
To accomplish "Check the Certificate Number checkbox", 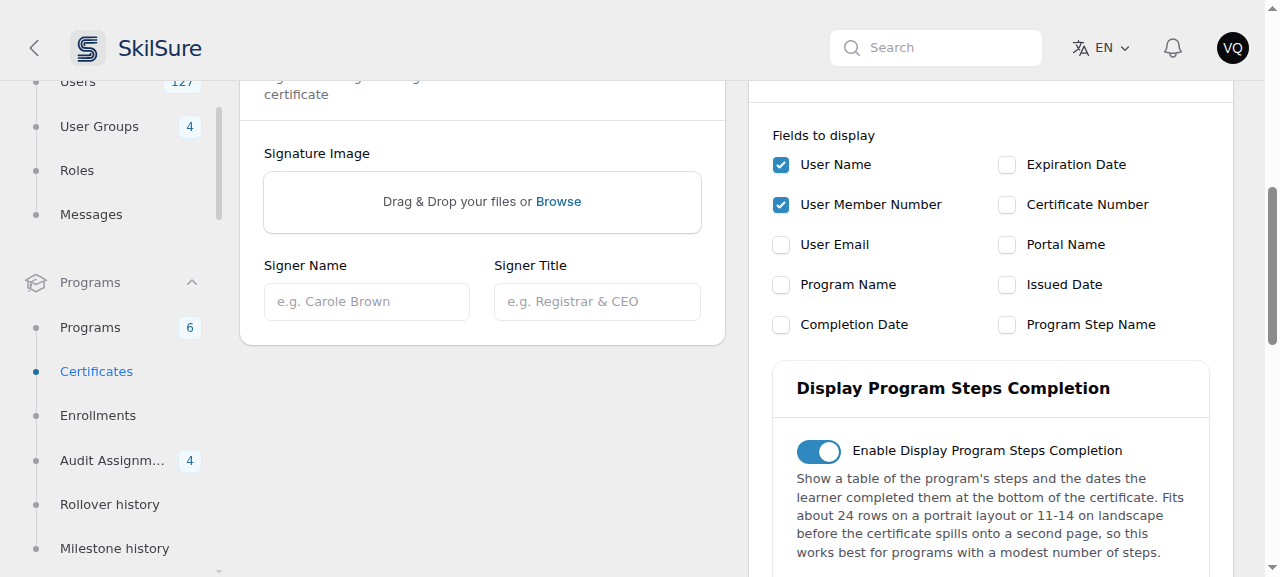I will coord(1007,205).
